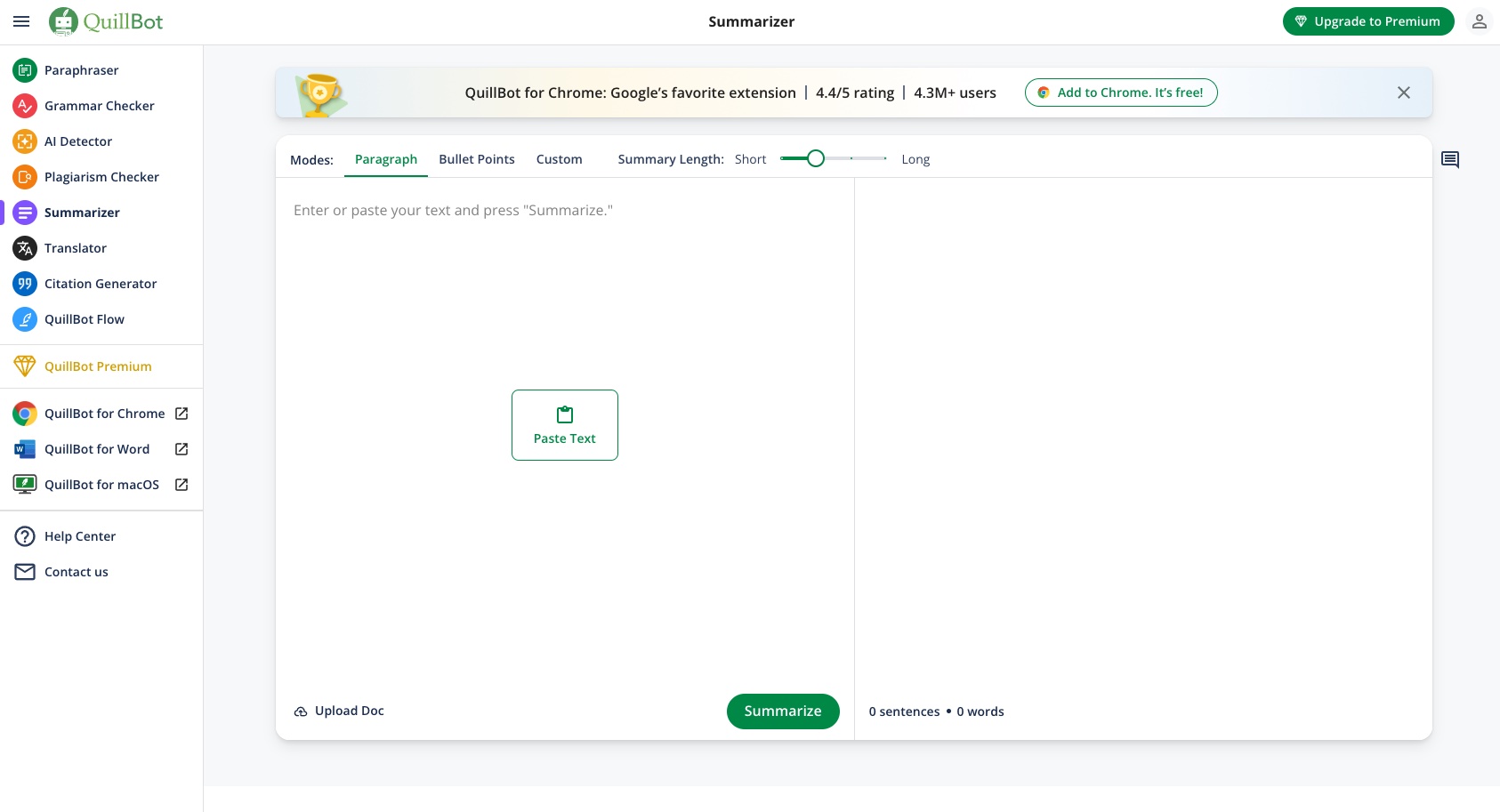
Task: Close the Chrome extension banner
Action: click(x=1404, y=92)
